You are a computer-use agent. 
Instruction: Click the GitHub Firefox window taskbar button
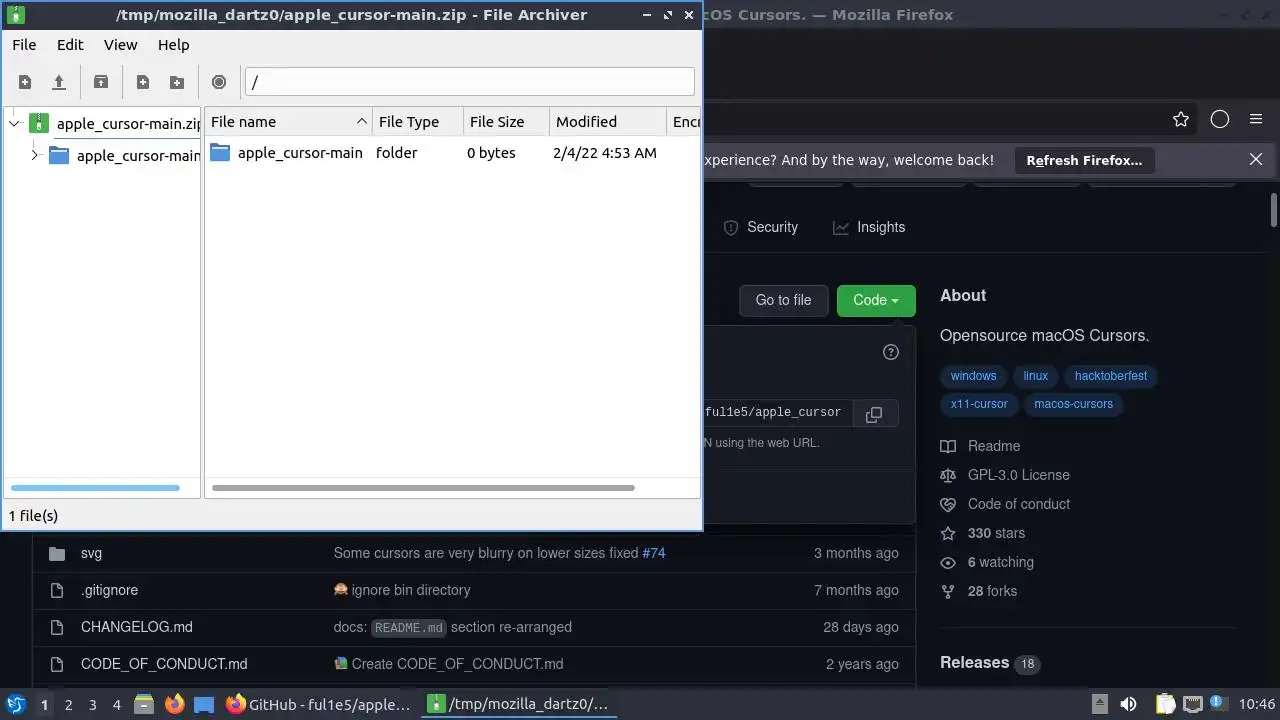[319, 704]
